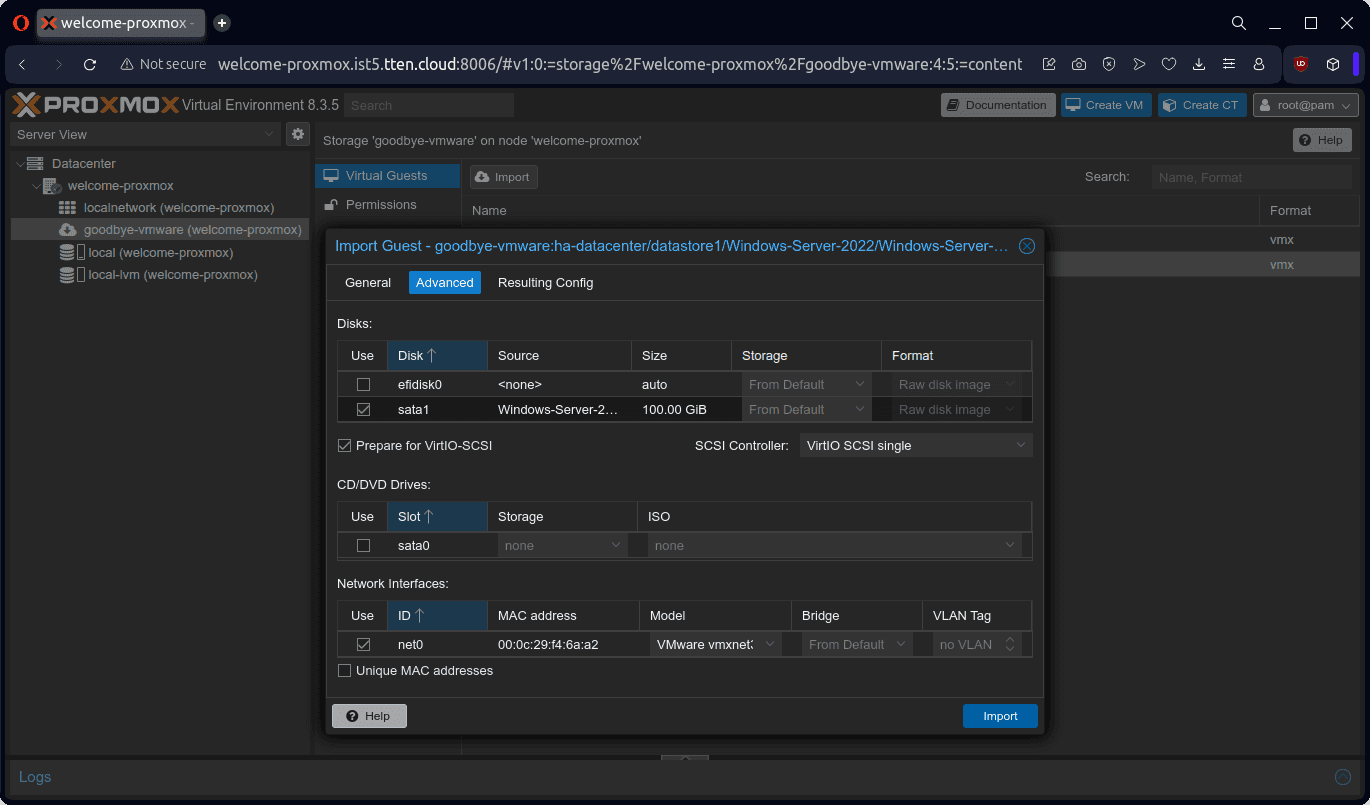Switch to the Resulting Config tab
The image size is (1370, 805).
point(545,283)
